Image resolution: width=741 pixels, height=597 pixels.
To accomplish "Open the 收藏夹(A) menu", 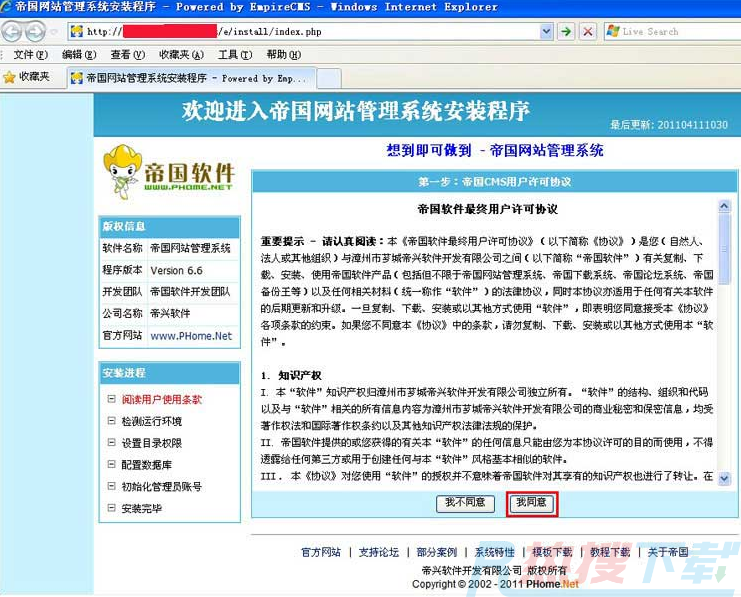I will coord(181,55).
